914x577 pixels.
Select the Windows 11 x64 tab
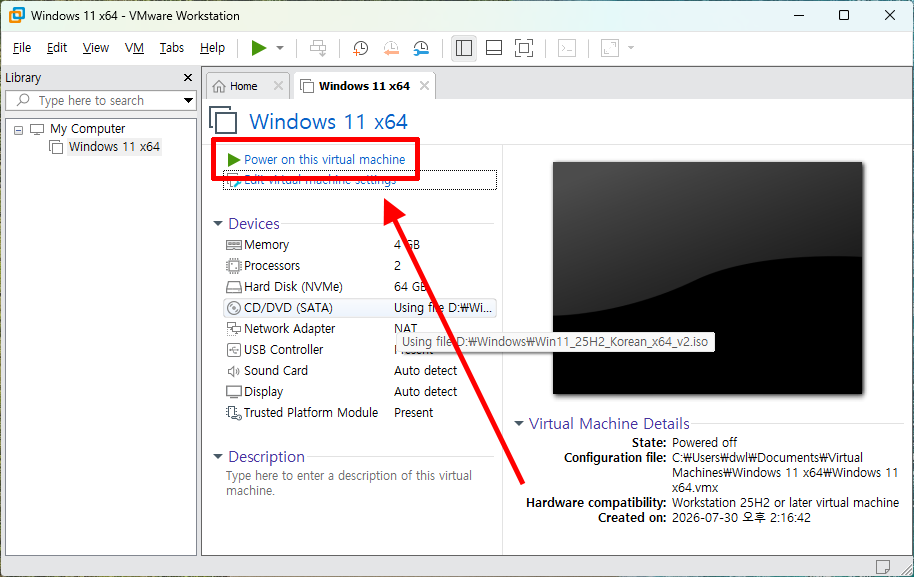[x=364, y=86]
